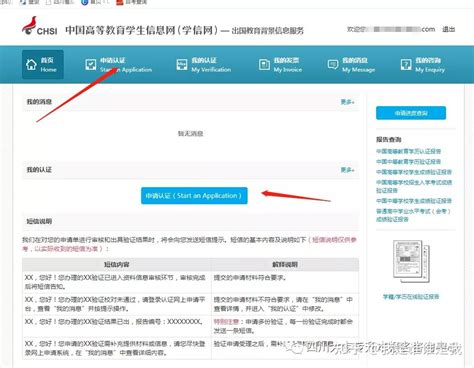Image resolution: width=474 pixels, height=368 pixels.
Task: Open the Home tab
Action: pos(43,64)
